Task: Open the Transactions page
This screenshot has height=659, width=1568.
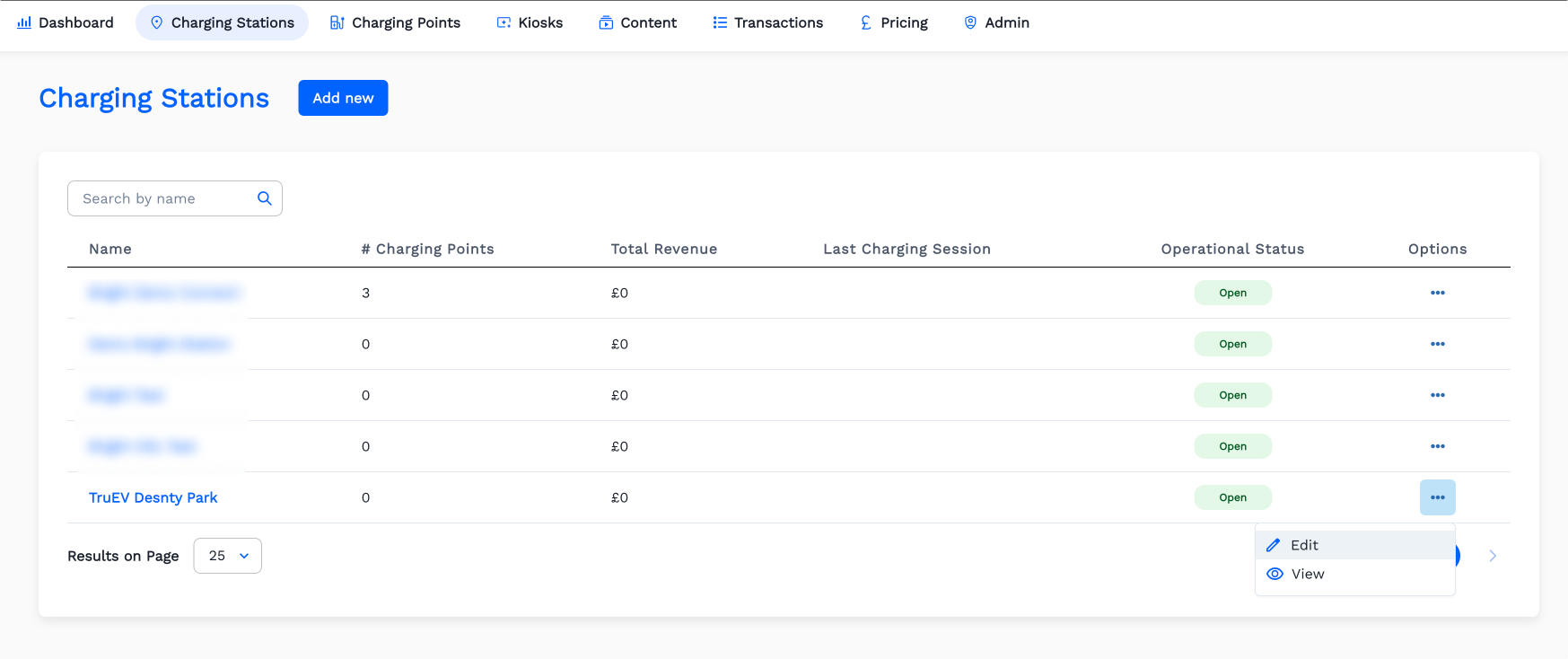Action: coord(767,22)
